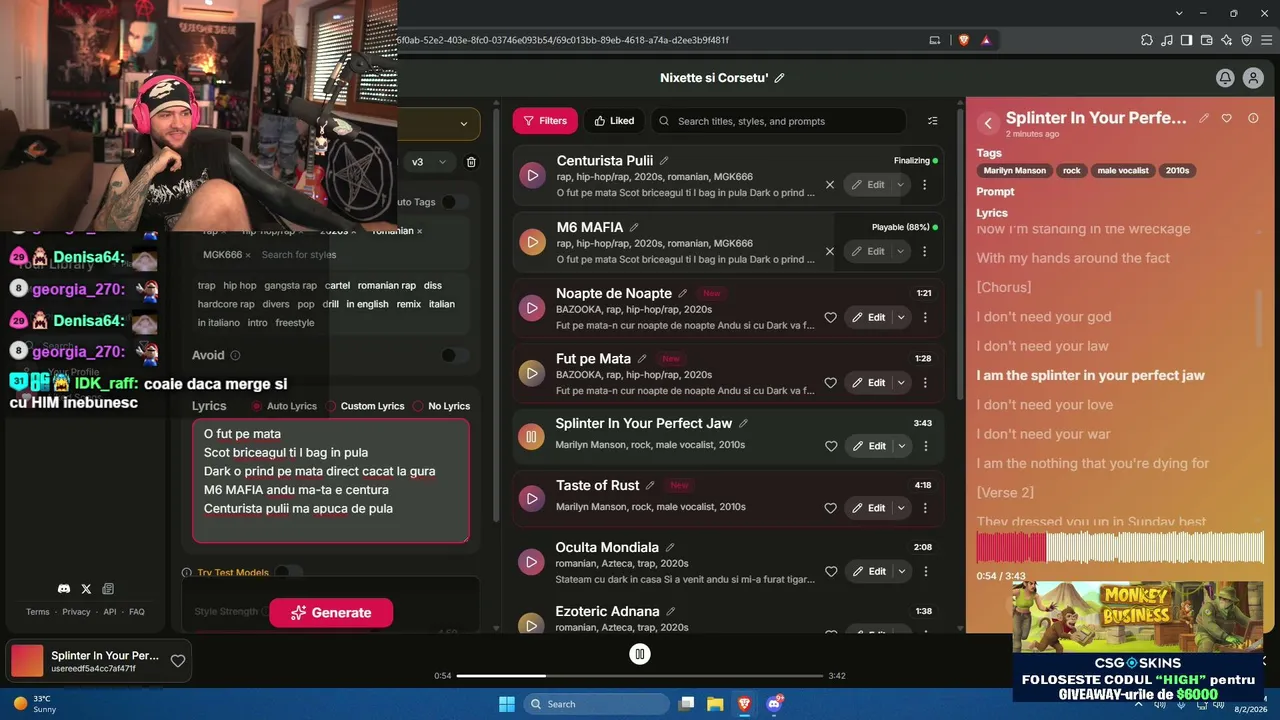Screen dimensions: 1280x720
Task: Expand Edit options arrow for Oculta Mondiala
Action: (x=901, y=572)
